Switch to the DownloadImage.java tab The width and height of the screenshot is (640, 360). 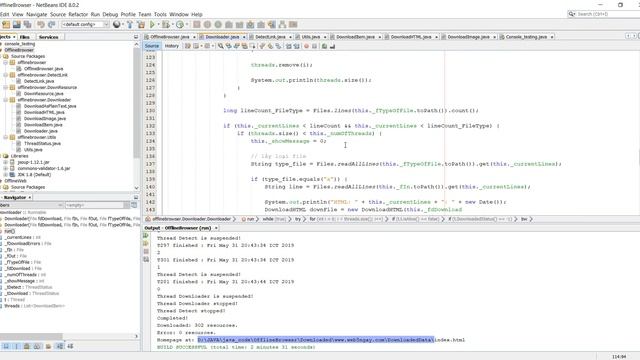(x=468, y=37)
